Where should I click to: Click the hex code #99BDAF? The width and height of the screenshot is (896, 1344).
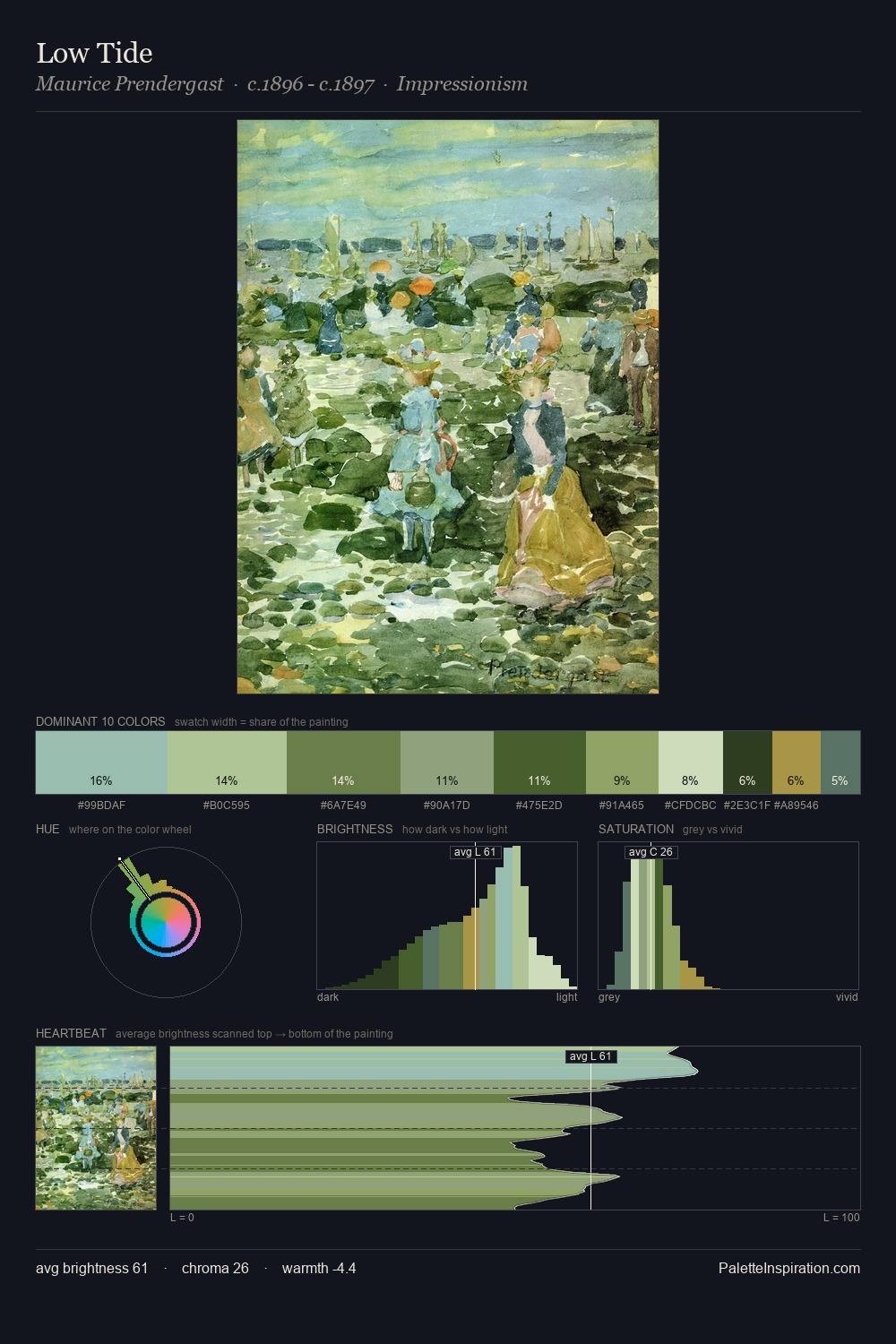tap(101, 806)
